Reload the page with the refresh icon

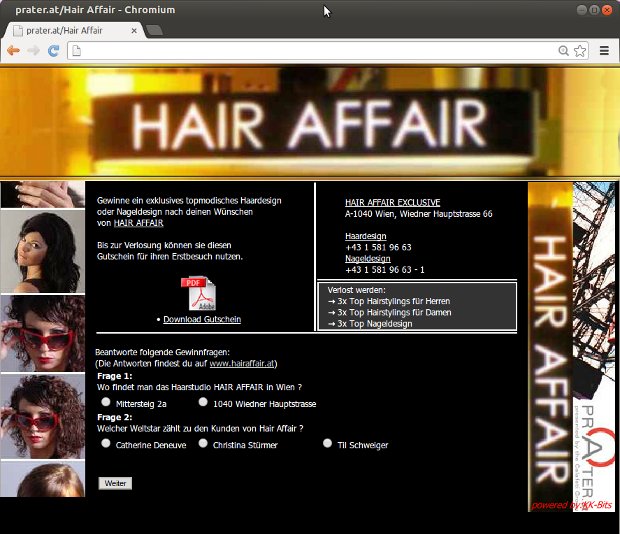pyautogui.click(x=53, y=51)
